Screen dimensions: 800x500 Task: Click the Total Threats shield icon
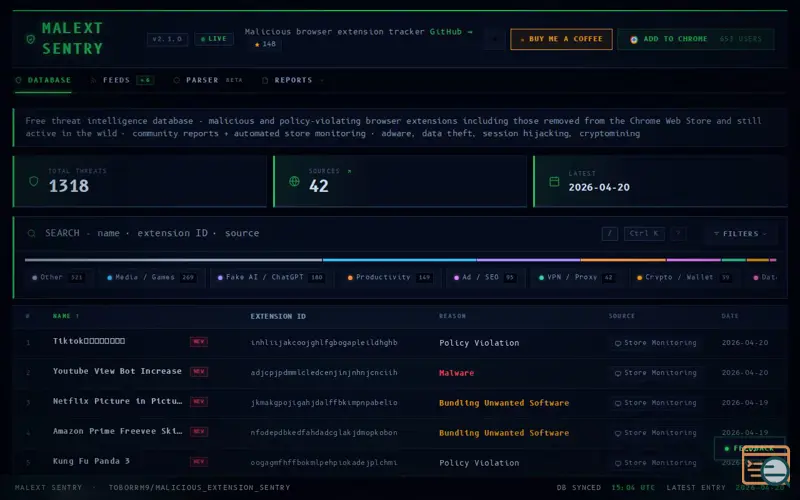34,181
